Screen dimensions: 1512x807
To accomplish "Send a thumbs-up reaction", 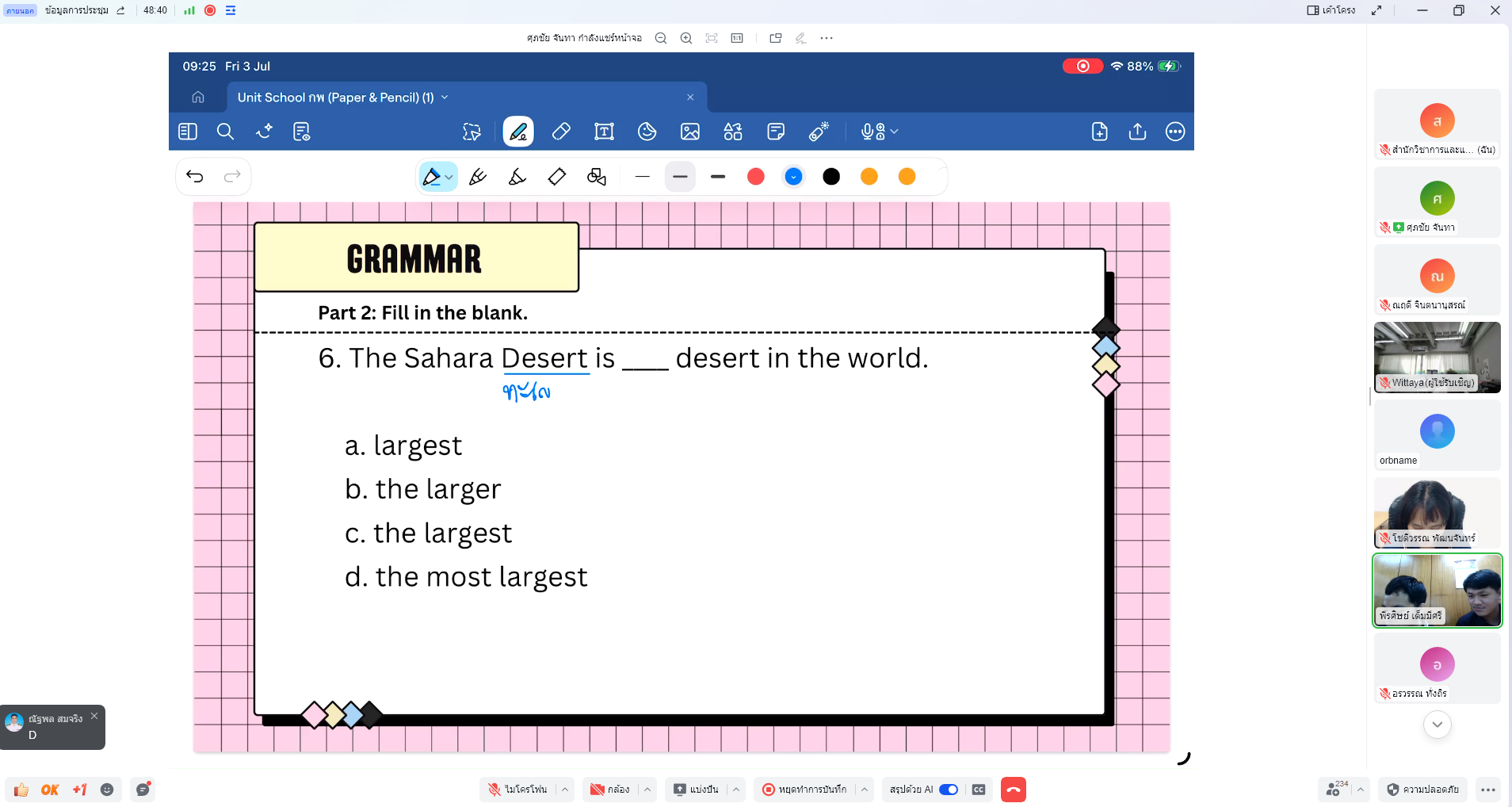I will [21, 790].
